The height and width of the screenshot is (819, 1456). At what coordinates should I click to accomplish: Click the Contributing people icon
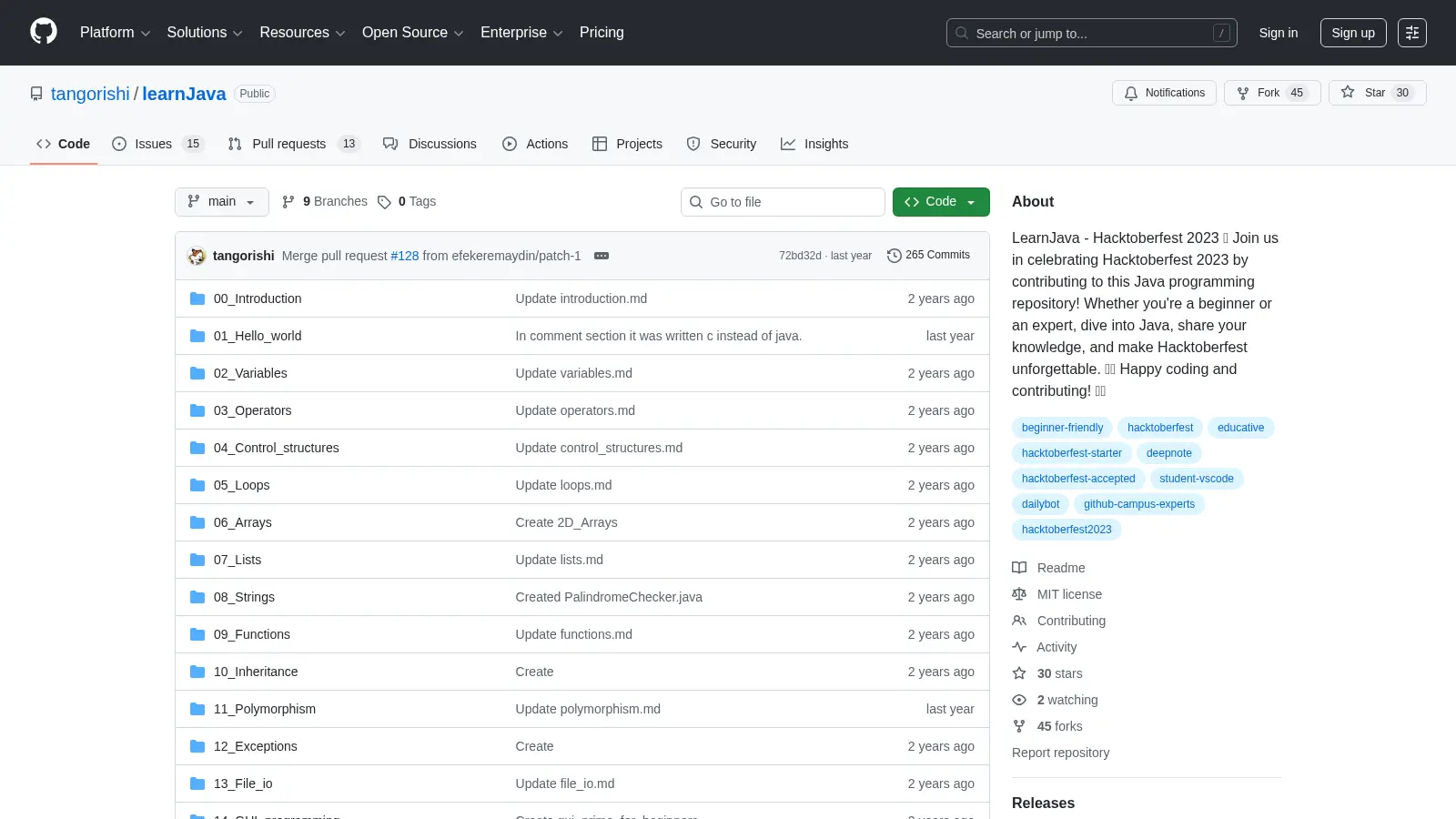pos(1019,621)
